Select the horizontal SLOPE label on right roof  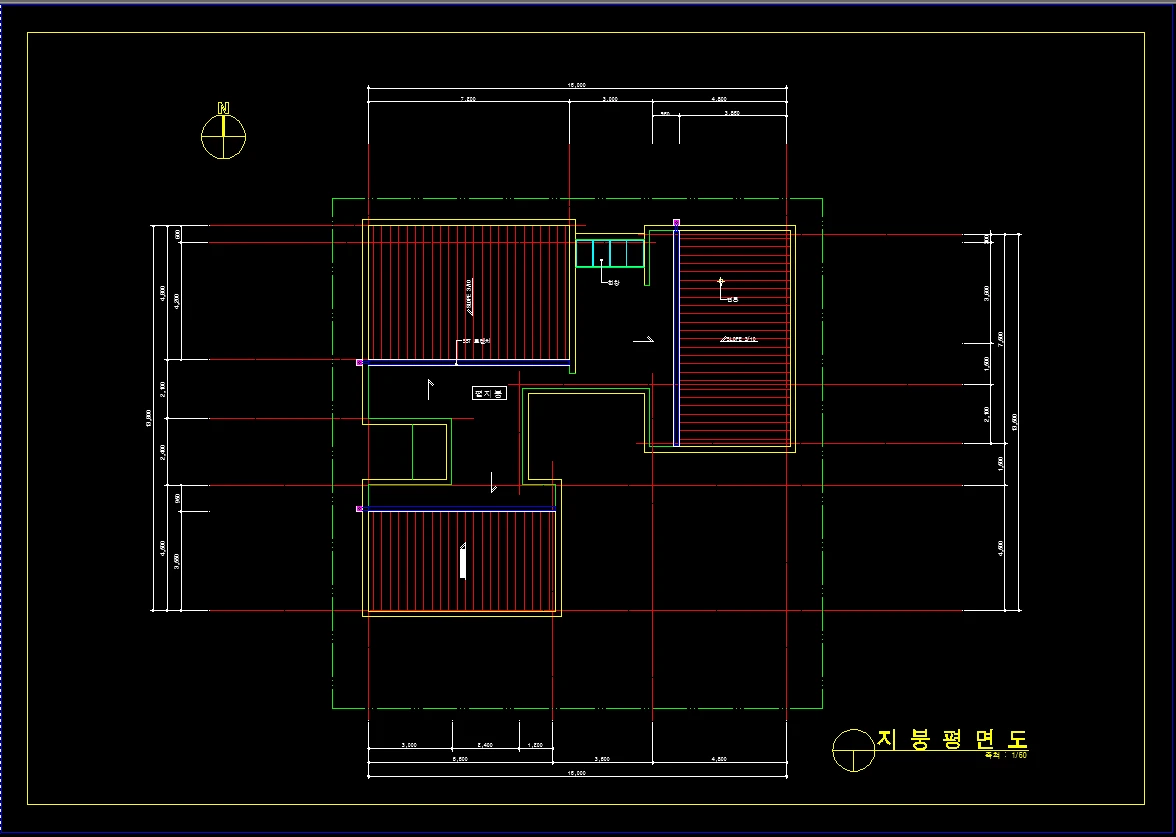tap(739, 339)
